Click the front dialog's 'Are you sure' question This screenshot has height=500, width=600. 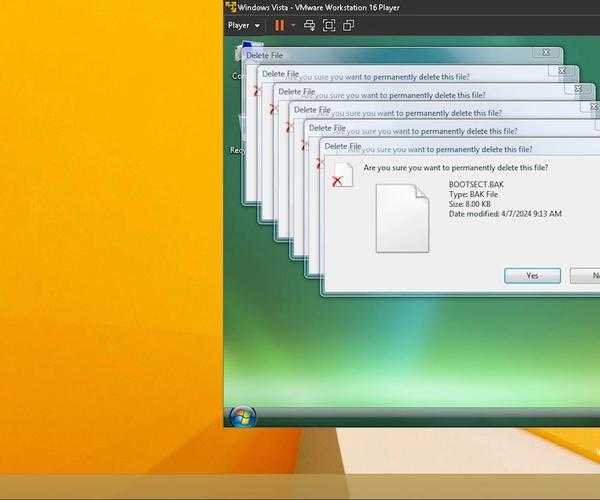(x=456, y=168)
